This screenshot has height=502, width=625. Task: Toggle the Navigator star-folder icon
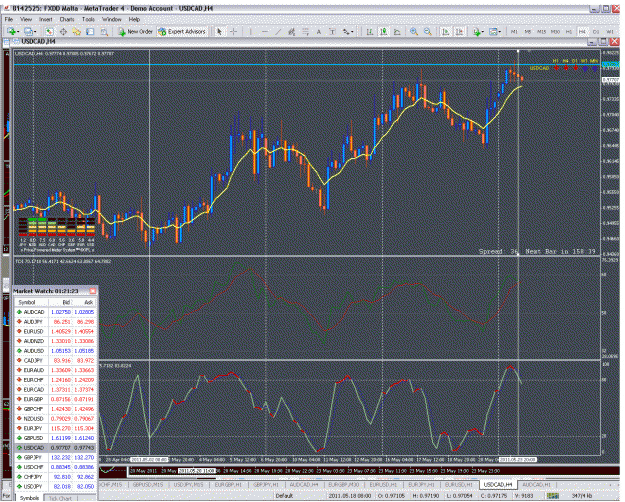tap(77, 31)
